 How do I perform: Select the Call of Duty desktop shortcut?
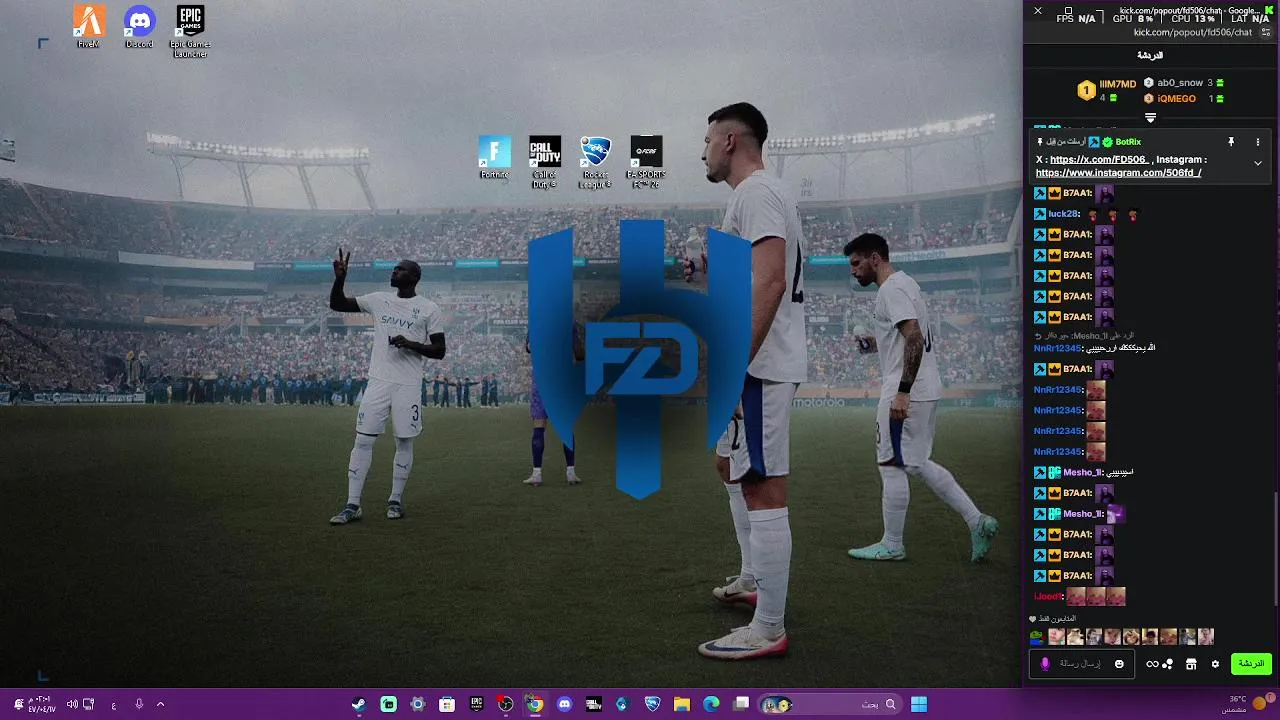[545, 162]
